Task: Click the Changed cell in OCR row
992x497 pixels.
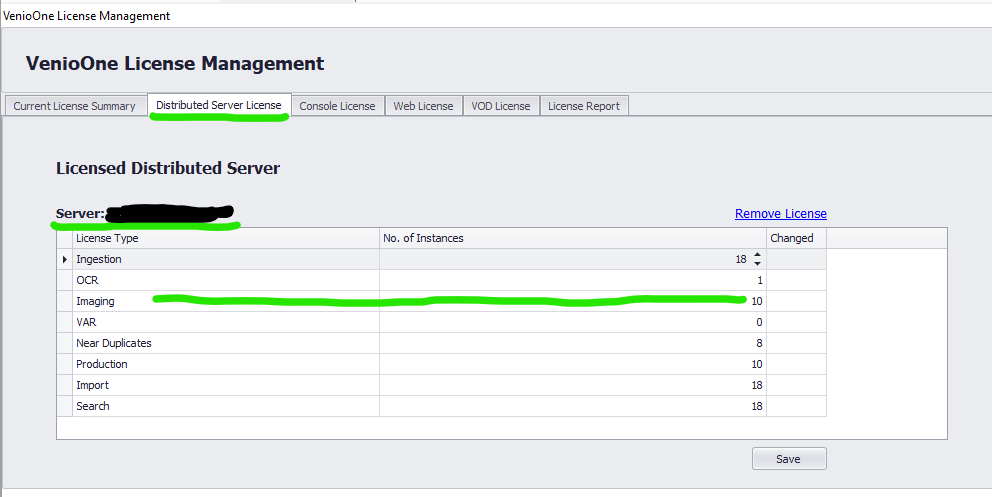Action: 797,280
